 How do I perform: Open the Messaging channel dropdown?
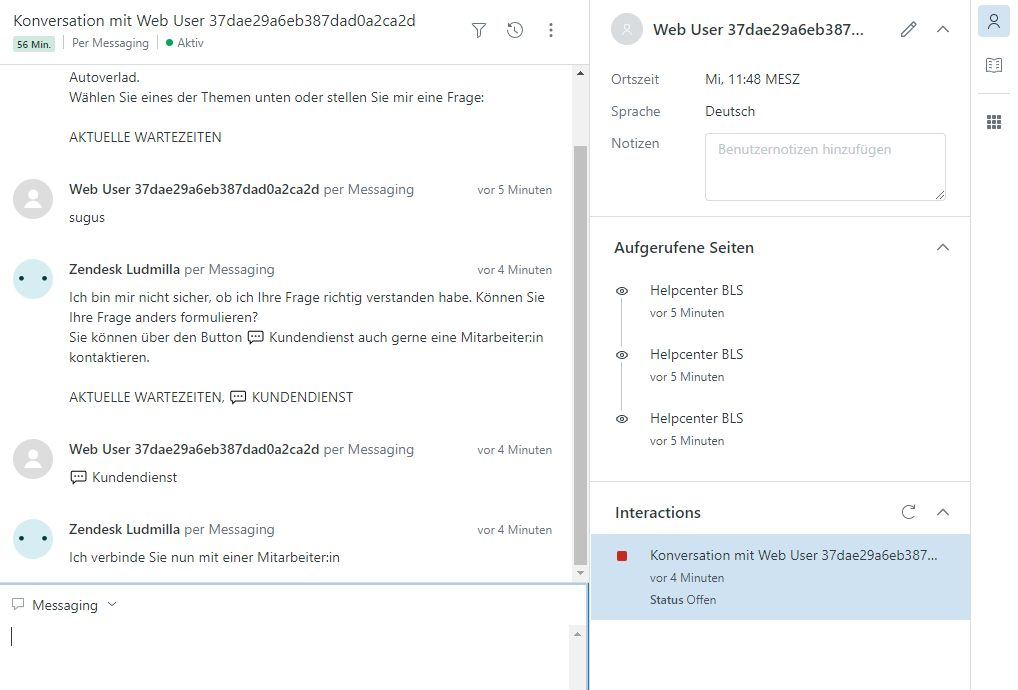65,605
